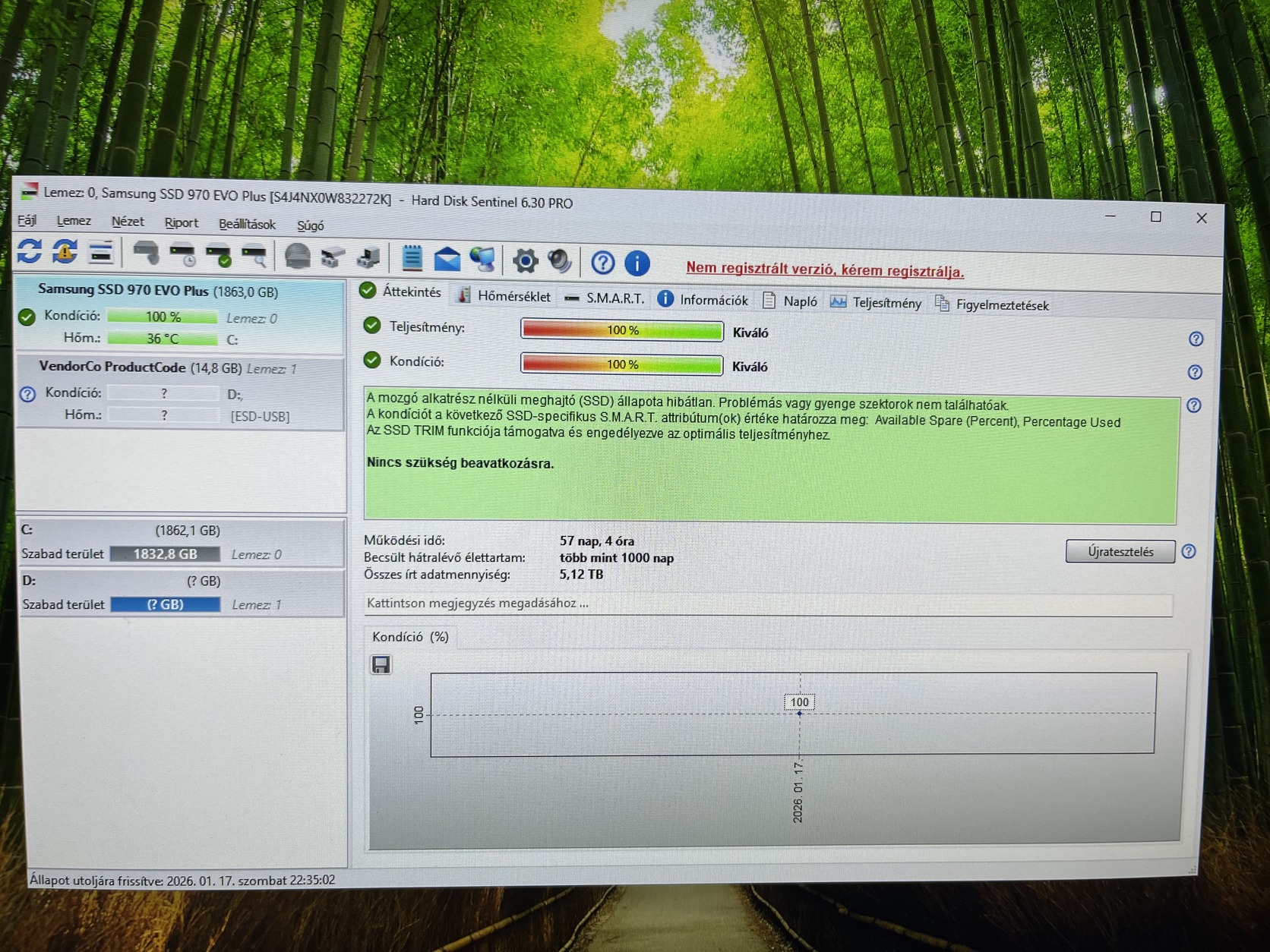Image resolution: width=1270 pixels, height=952 pixels.
Task: Select the D: partition row (? GB)
Action: point(182,593)
